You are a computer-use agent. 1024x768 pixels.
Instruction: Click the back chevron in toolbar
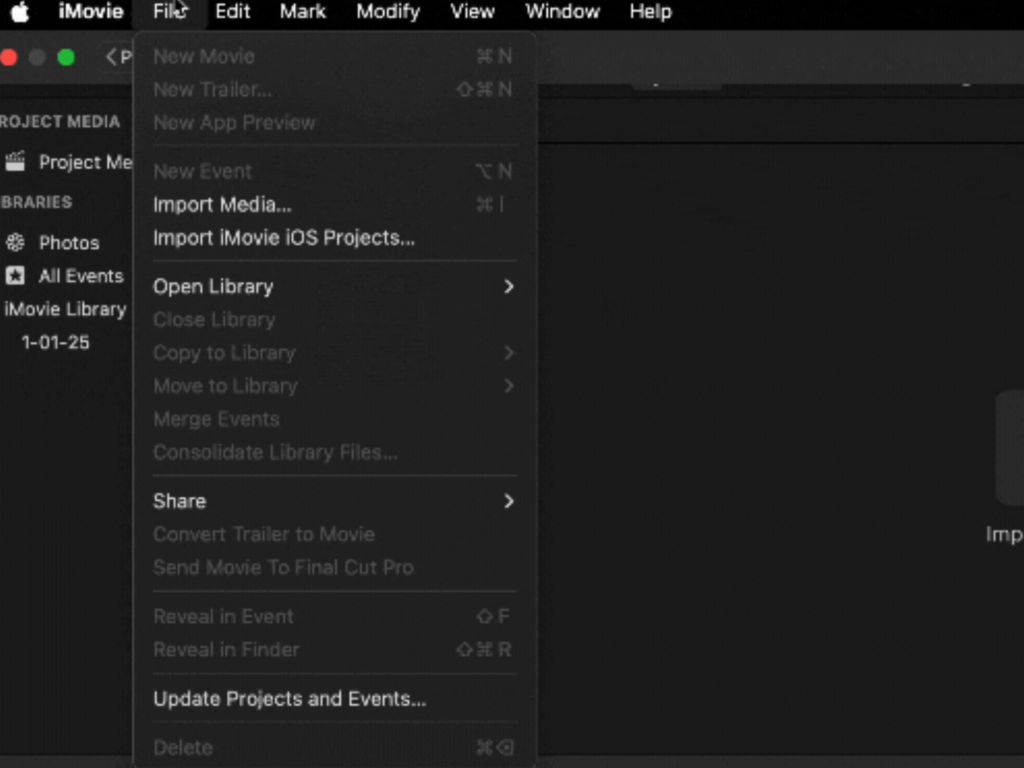coord(112,57)
